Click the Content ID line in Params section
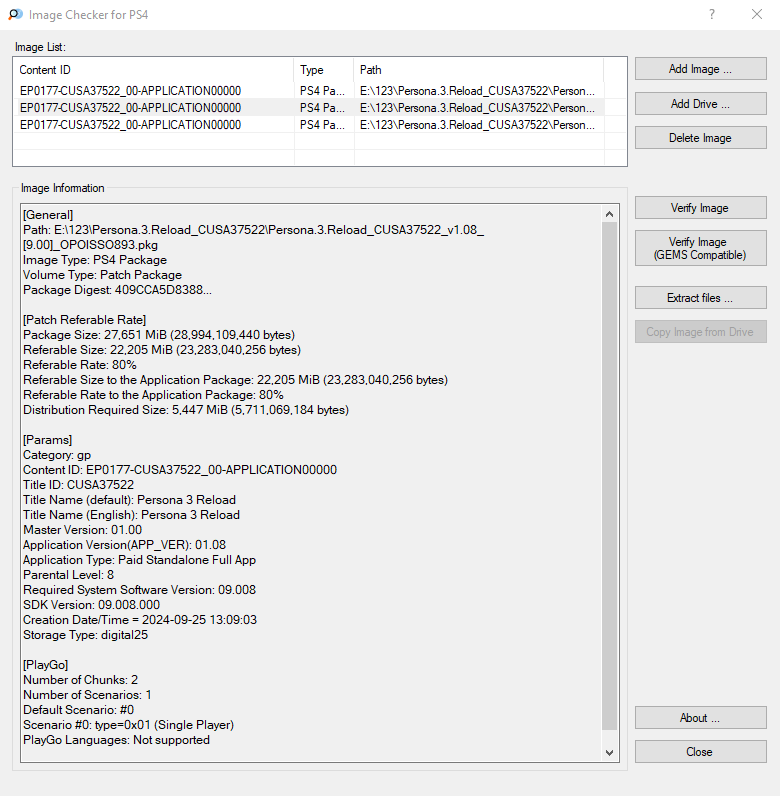The width and height of the screenshot is (780, 796). point(180,470)
